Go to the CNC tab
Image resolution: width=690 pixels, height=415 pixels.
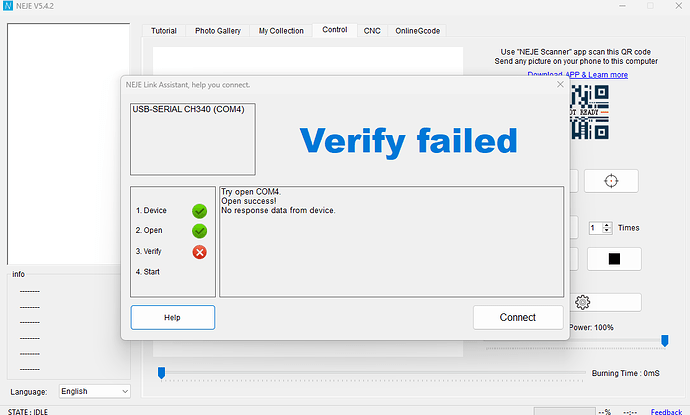(x=372, y=31)
